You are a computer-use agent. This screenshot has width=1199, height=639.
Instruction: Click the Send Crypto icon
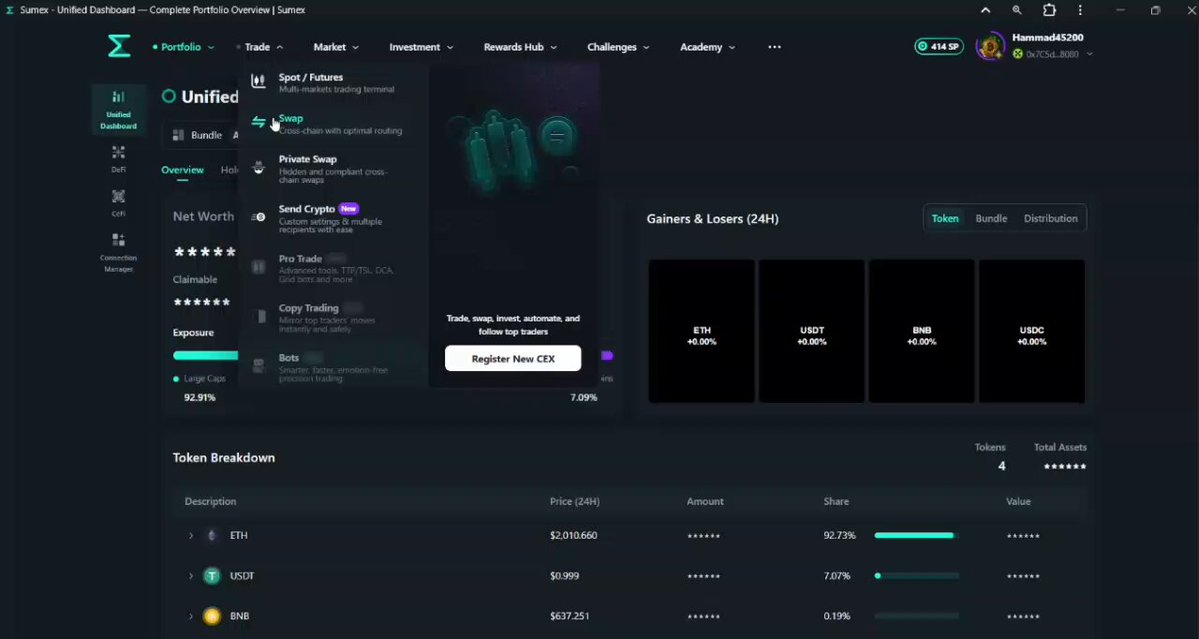pyautogui.click(x=258, y=217)
